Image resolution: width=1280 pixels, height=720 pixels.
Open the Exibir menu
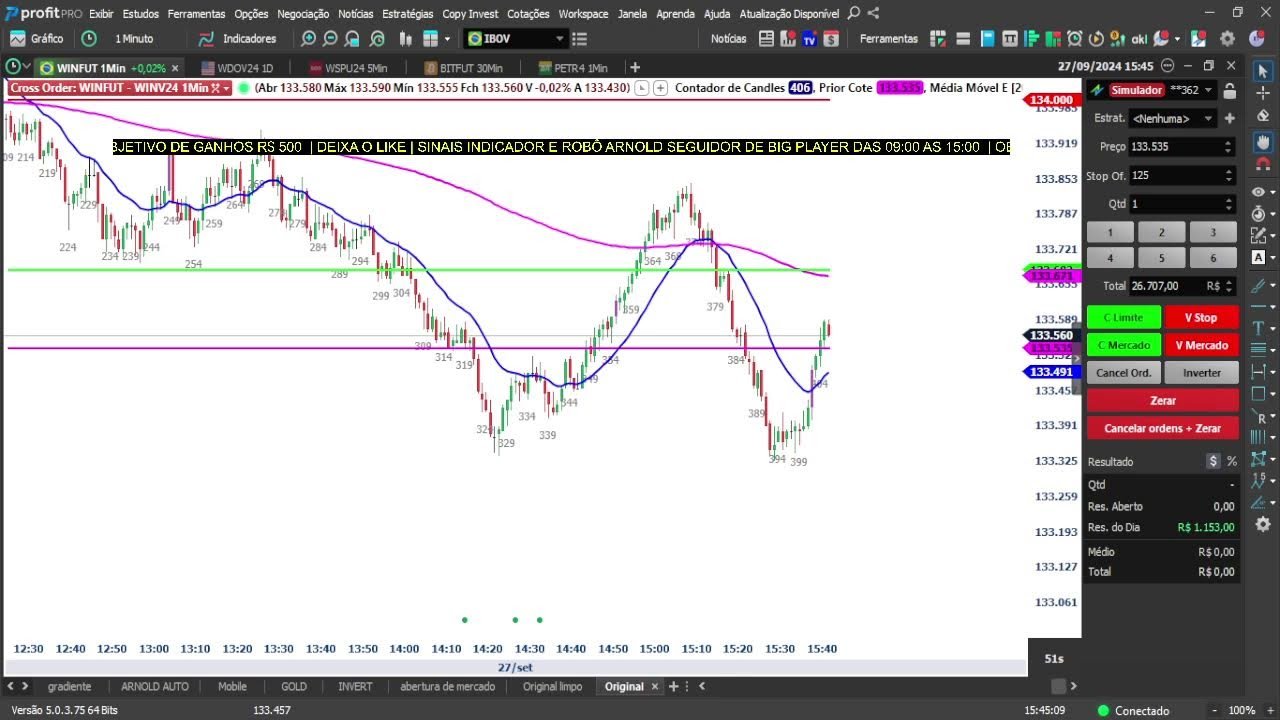click(x=101, y=14)
